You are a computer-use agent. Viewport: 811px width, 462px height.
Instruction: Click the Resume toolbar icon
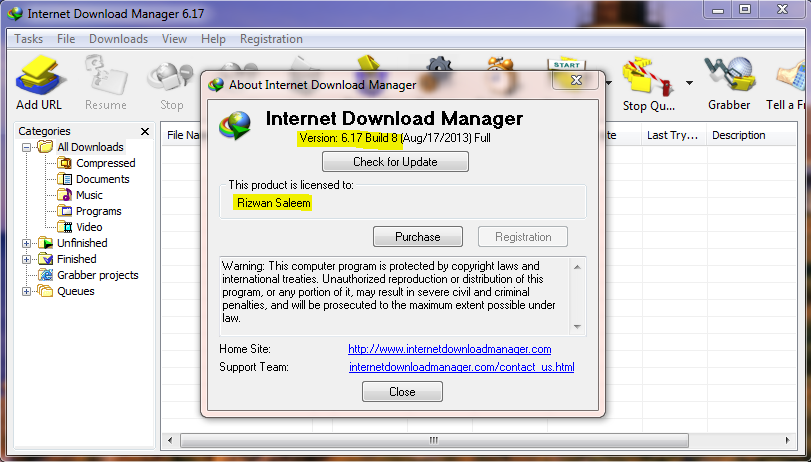point(106,83)
